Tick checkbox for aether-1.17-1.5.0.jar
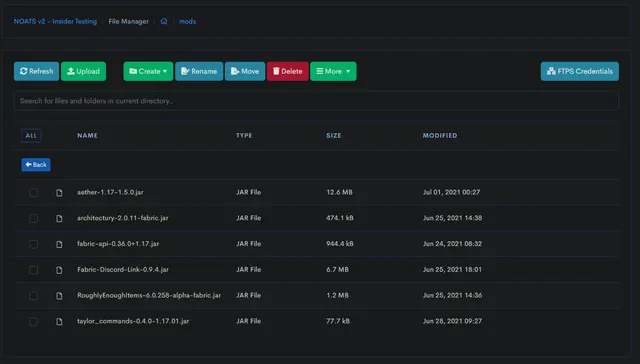The width and height of the screenshot is (640, 364). [33, 193]
